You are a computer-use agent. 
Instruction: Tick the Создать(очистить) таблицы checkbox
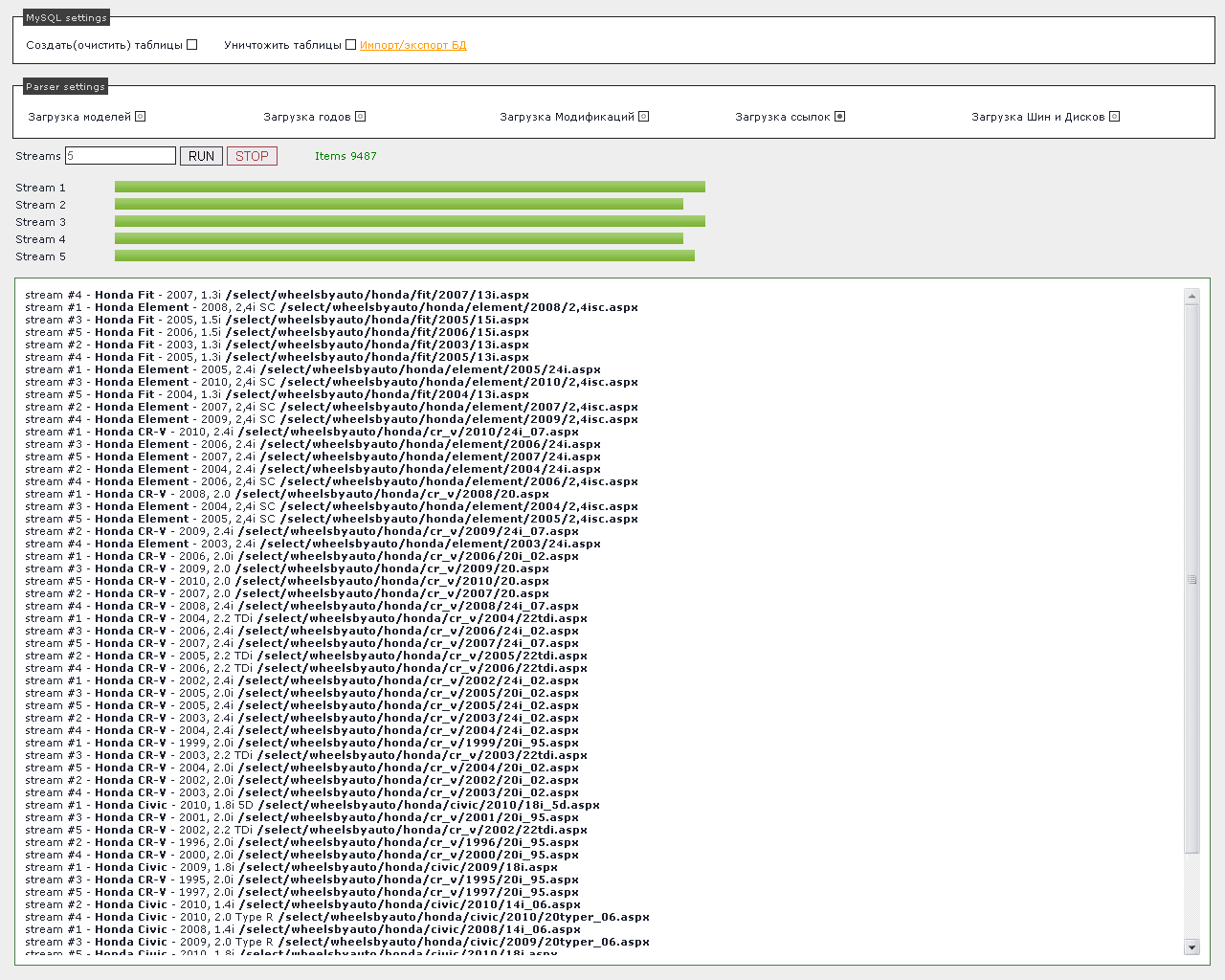pyautogui.click(x=192, y=44)
